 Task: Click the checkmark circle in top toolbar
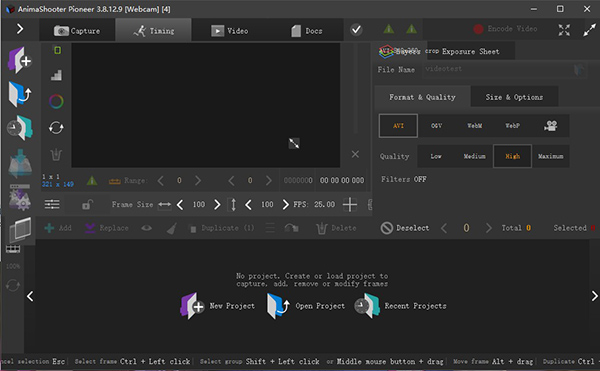click(x=356, y=29)
